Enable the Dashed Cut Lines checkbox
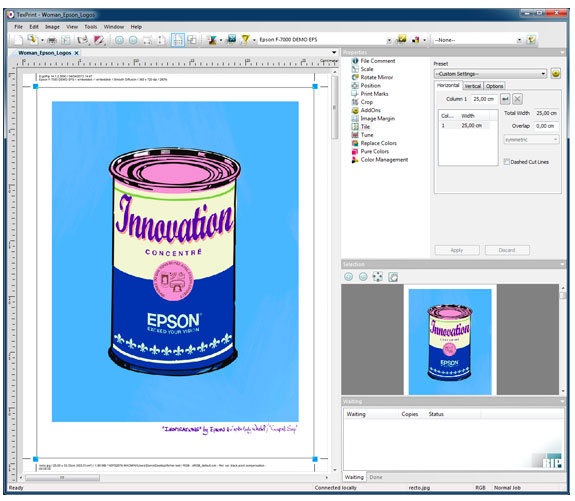This screenshot has width=575, height=501. [507, 162]
